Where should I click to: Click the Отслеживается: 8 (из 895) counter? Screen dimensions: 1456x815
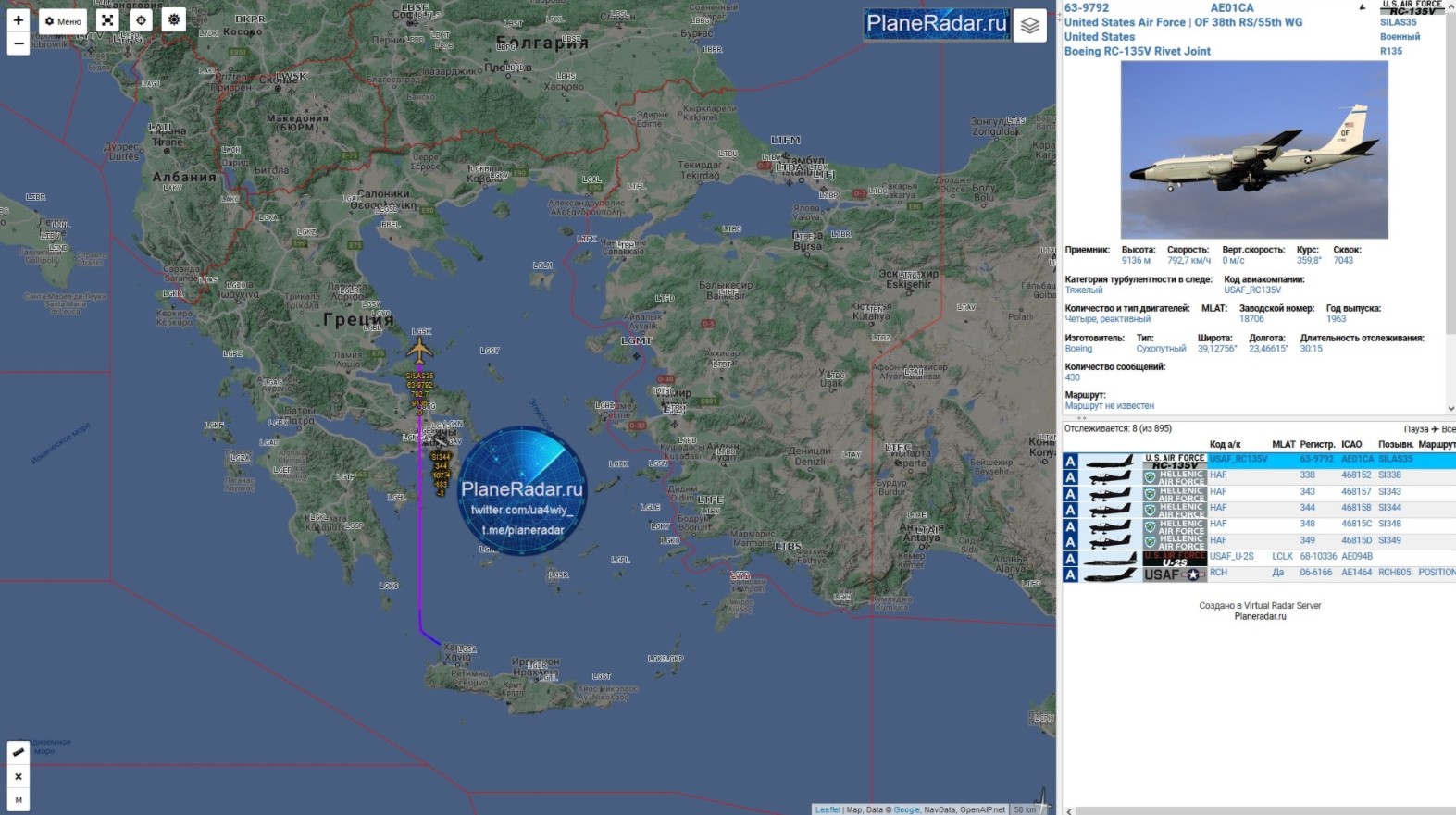(1118, 429)
